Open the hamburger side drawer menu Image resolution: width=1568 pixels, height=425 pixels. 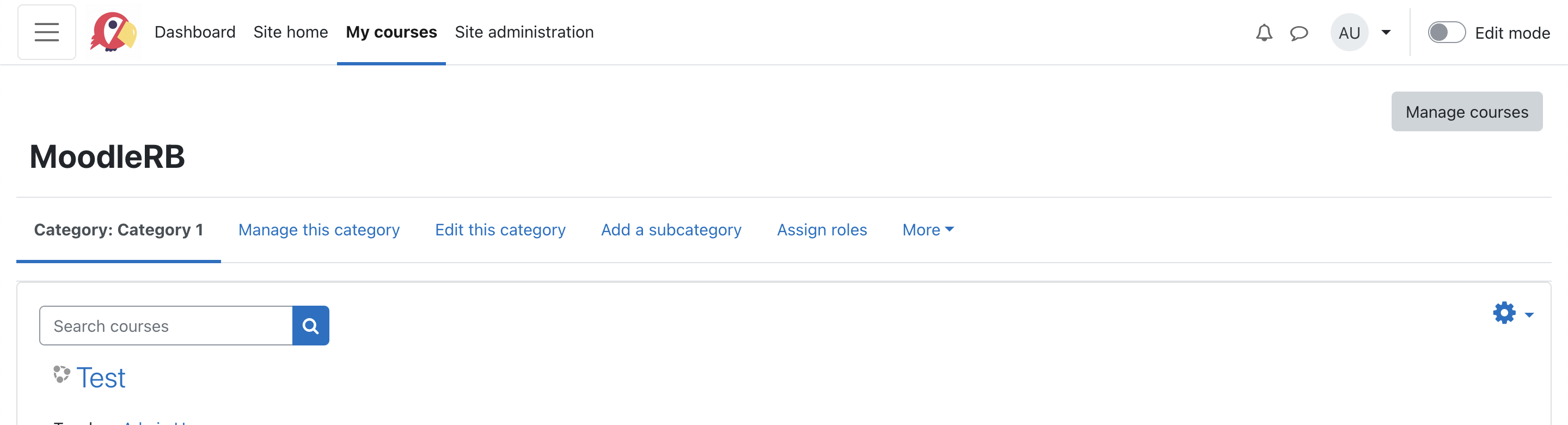(x=47, y=32)
